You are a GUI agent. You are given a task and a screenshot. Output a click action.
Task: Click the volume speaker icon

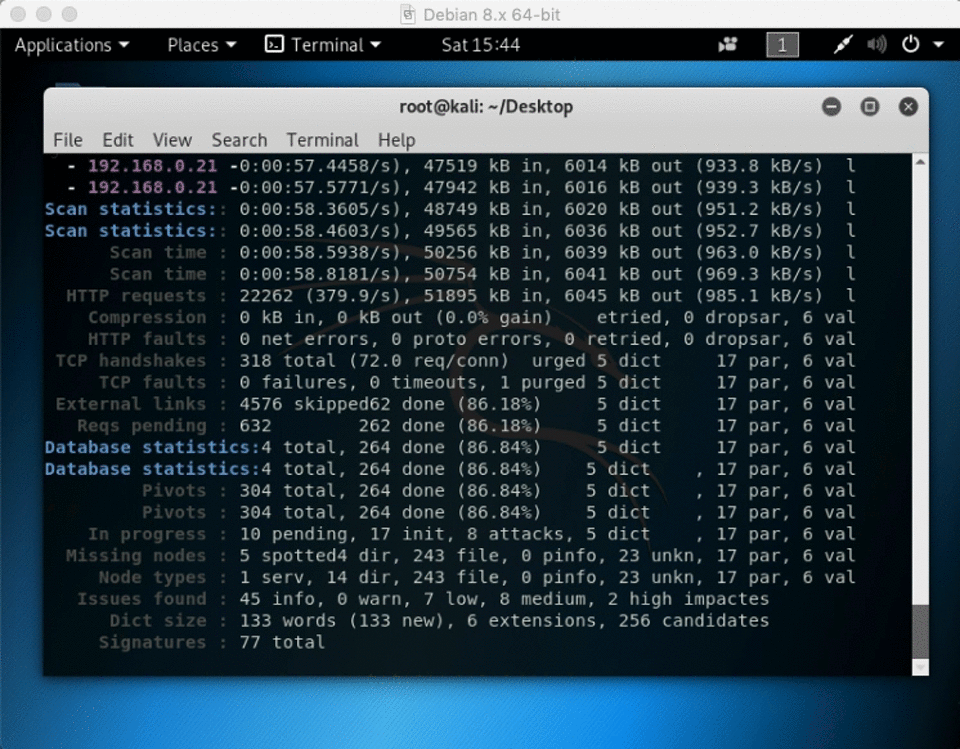(876, 45)
